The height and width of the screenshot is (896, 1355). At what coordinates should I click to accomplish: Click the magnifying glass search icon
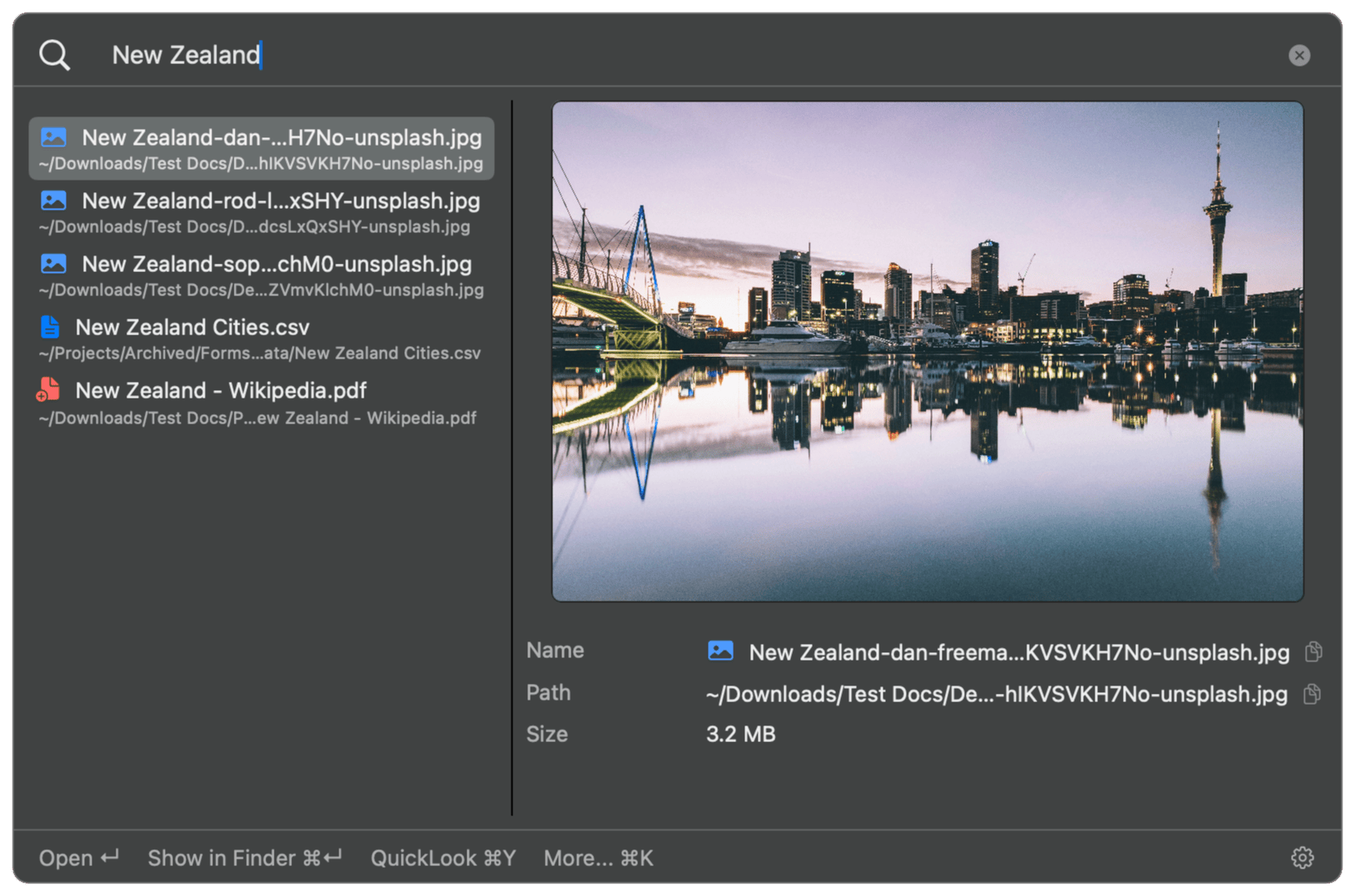[55, 56]
